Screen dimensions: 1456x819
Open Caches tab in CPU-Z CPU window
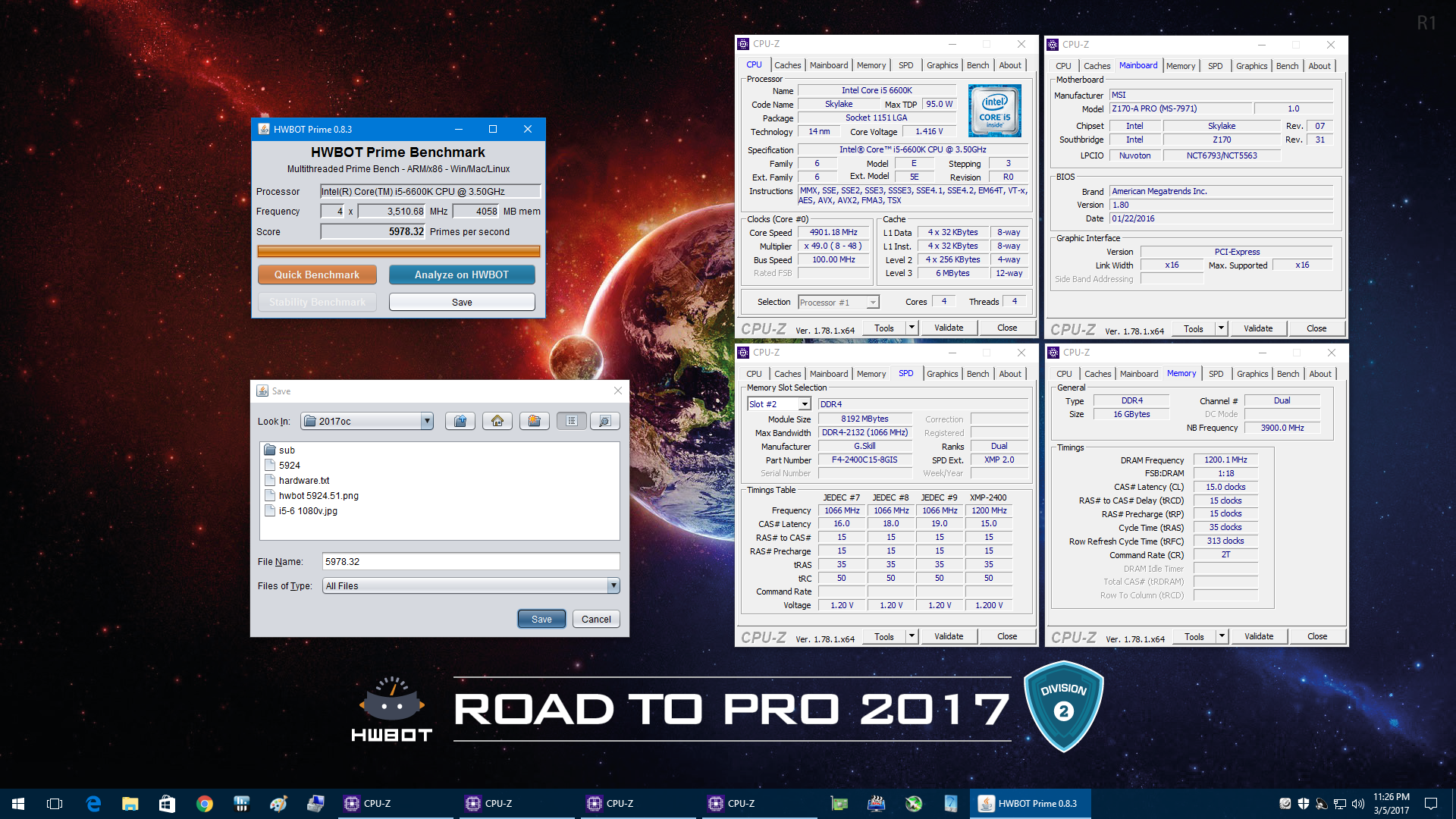(787, 65)
